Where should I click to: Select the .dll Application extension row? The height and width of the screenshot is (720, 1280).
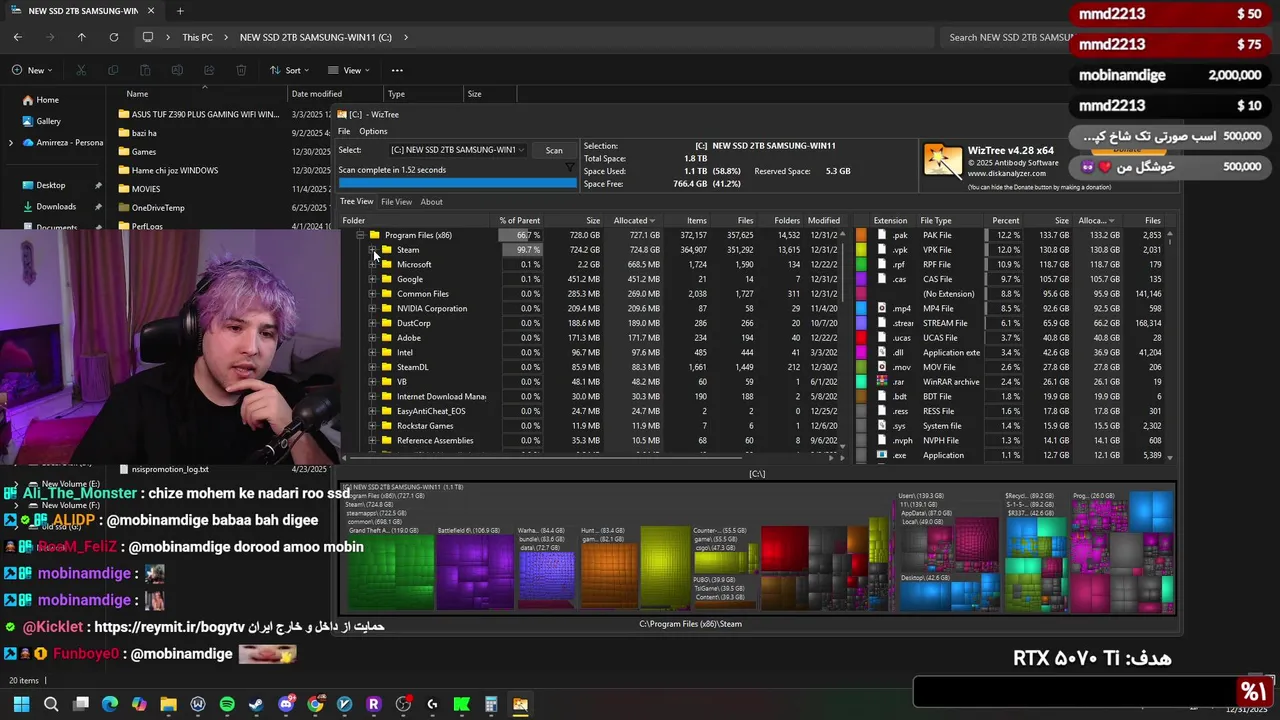pyautogui.click(x=1012, y=352)
